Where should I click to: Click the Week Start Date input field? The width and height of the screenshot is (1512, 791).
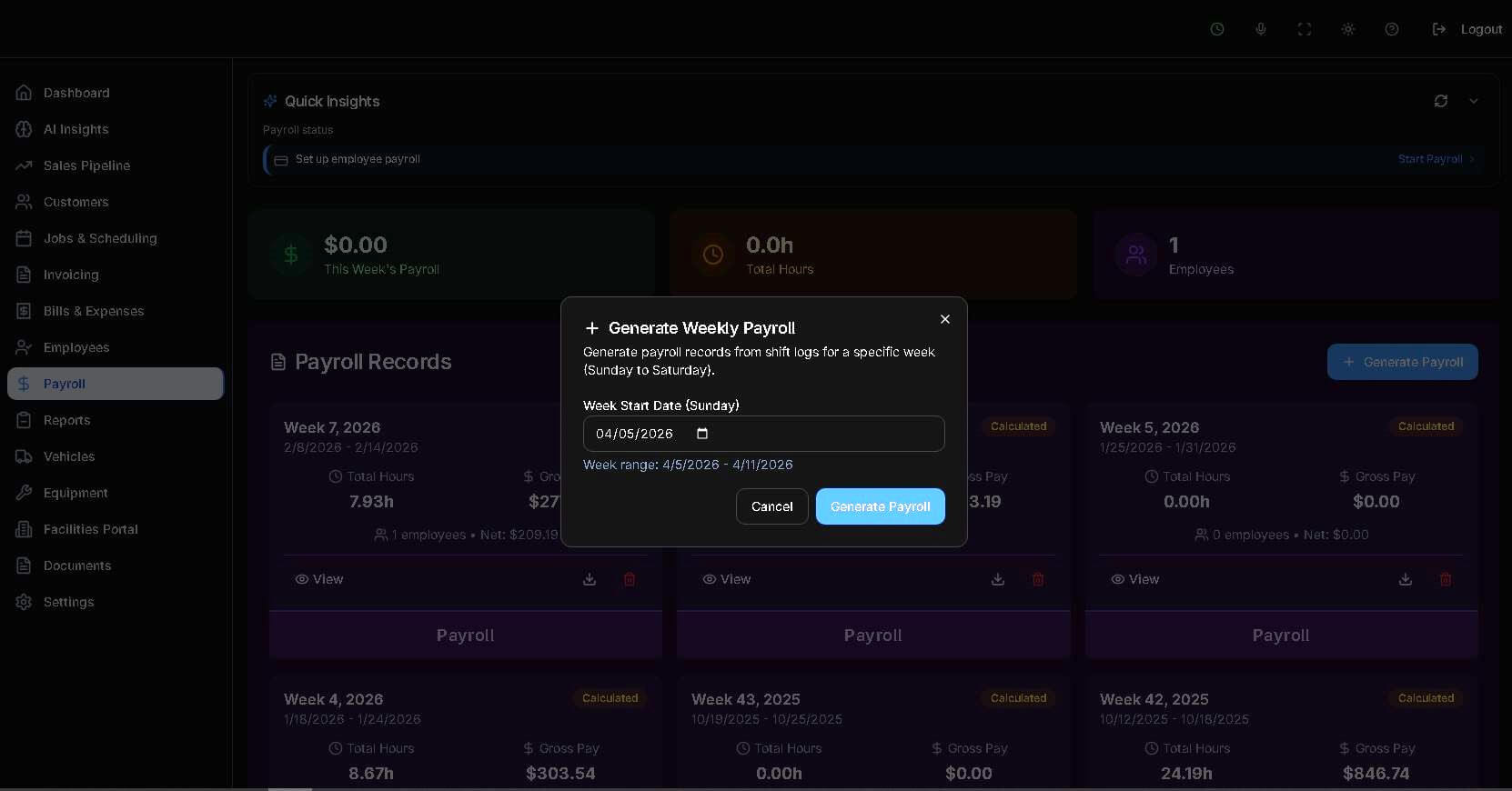763,434
